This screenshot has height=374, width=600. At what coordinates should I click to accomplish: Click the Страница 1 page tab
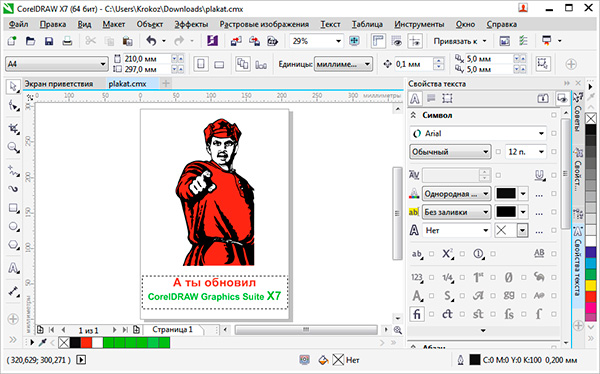(172, 330)
